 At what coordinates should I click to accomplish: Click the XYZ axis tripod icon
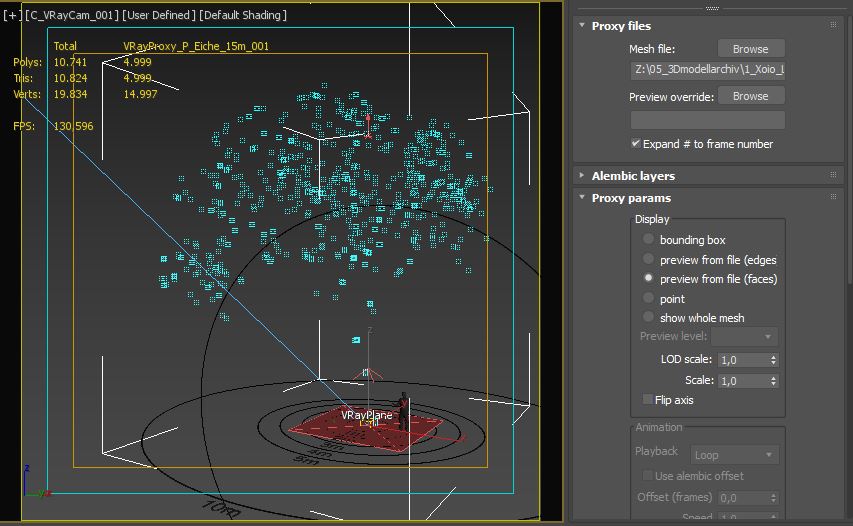[x=36, y=482]
